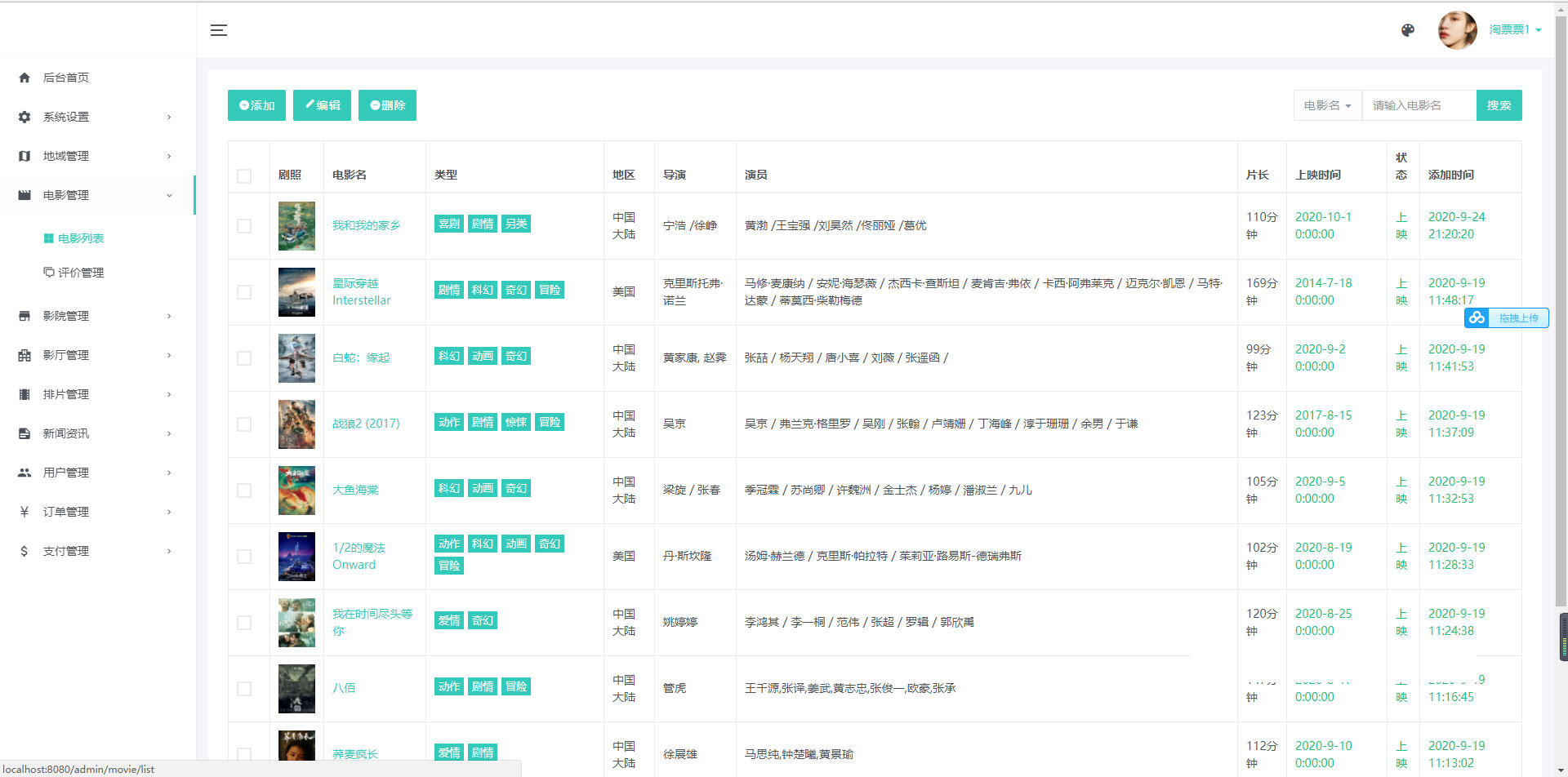Image resolution: width=1568 pixels, height=777 pixels.
Task: Click the map icon for 地域管理
Action: [x=24, y=156]
